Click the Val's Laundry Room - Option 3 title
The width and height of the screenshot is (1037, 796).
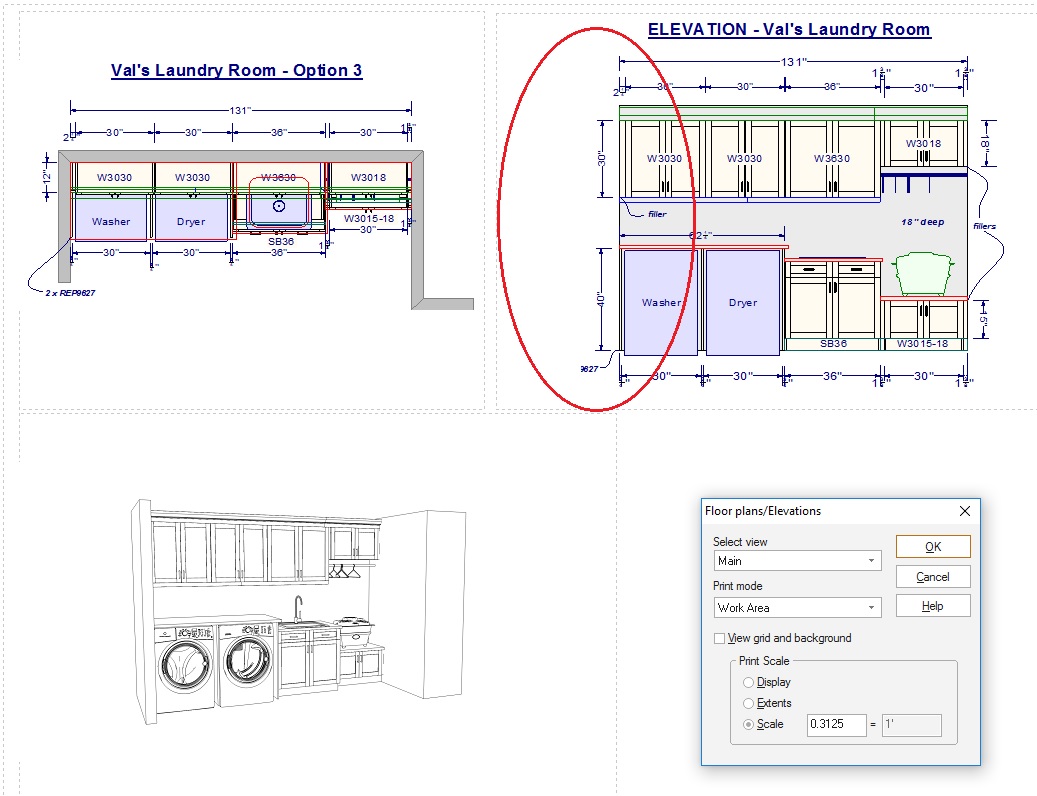tap(236, 70)
